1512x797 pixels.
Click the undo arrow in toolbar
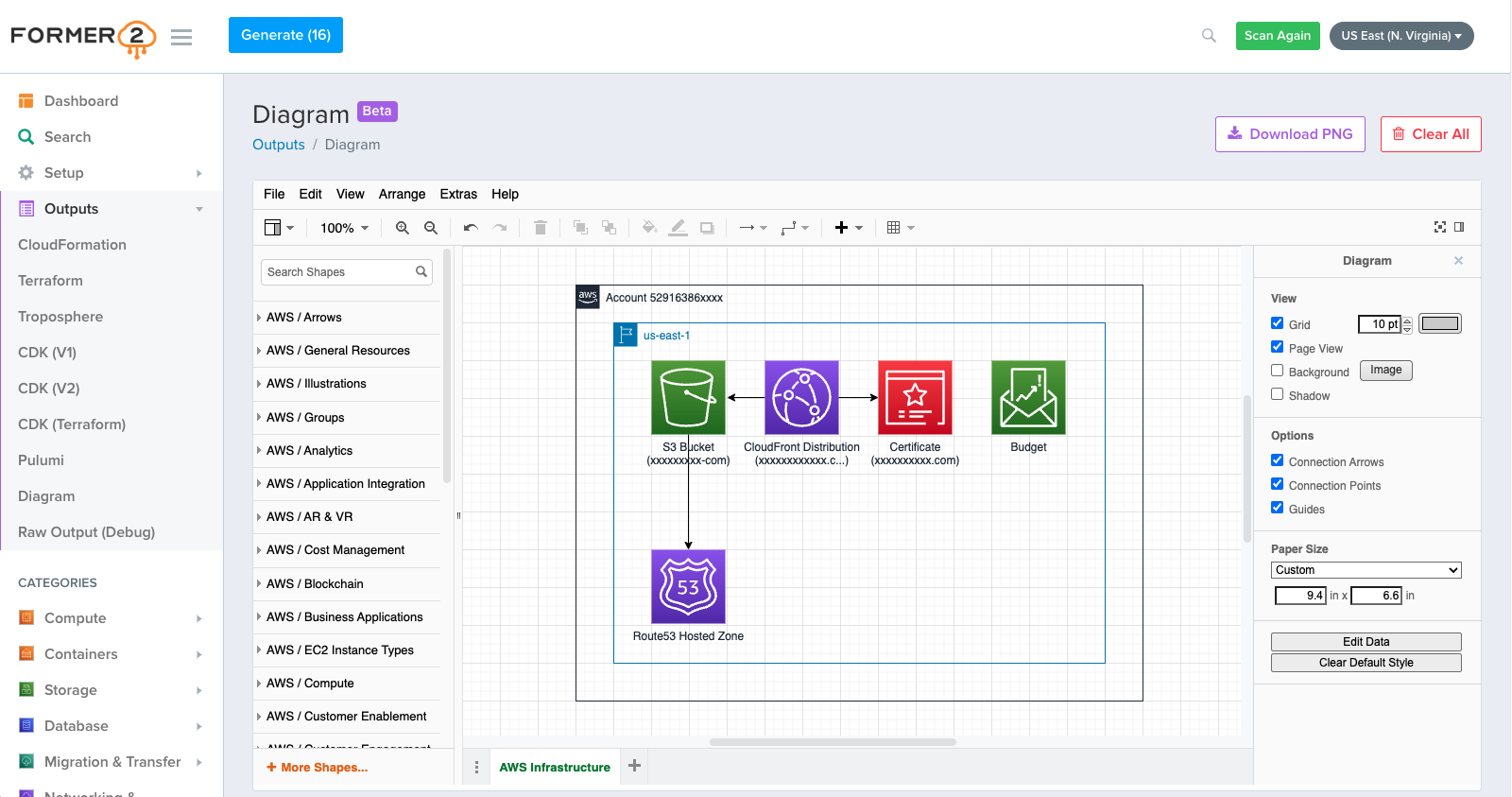(x=471, y=228)
